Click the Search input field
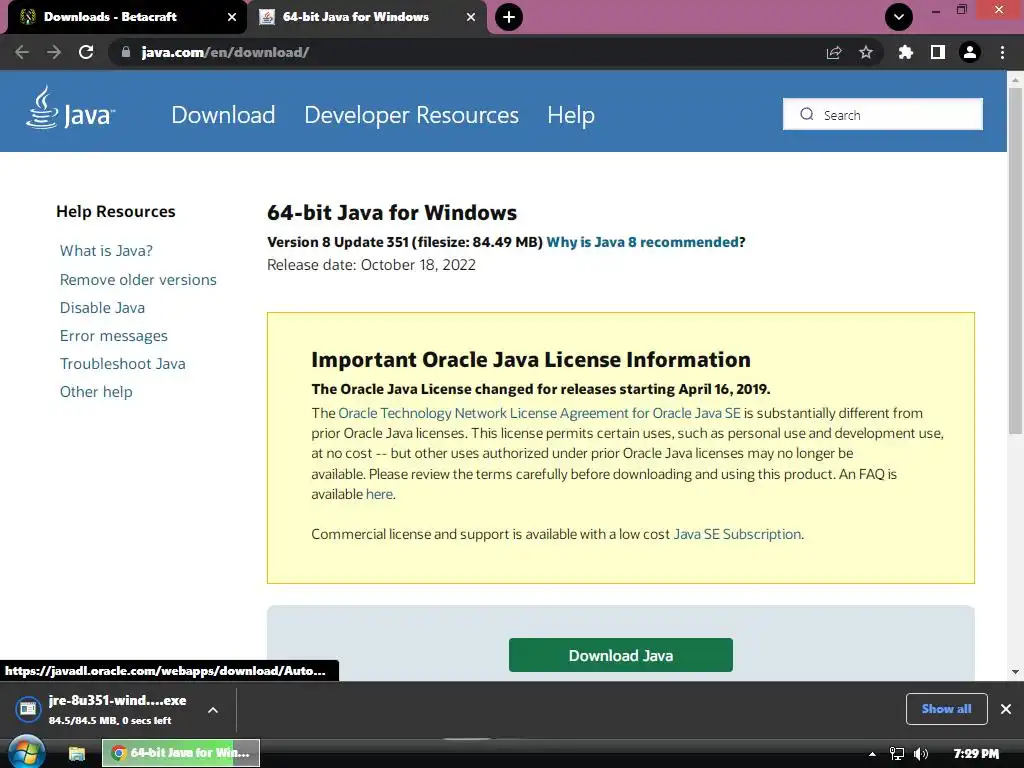The image size is (1024, 768). pos(882,114)
